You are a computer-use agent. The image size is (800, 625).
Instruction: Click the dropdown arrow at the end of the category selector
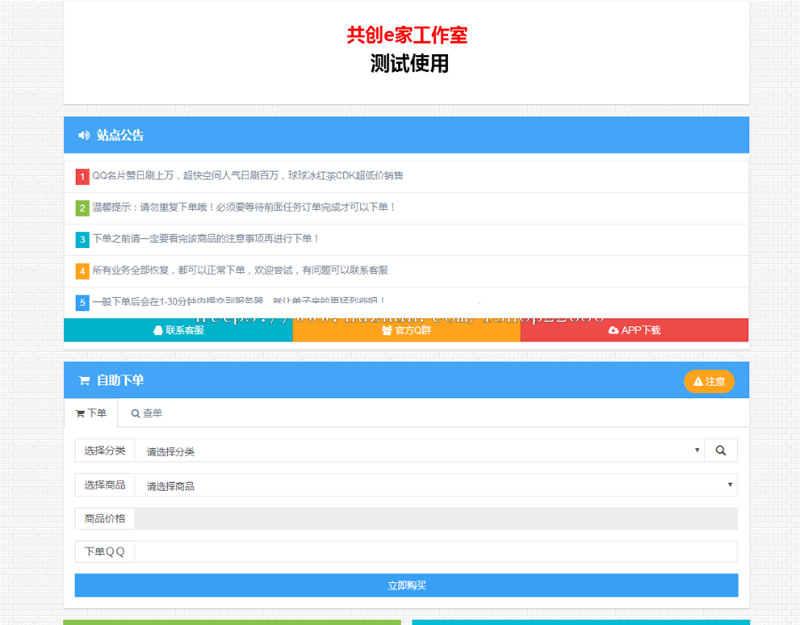coord(697,450)
